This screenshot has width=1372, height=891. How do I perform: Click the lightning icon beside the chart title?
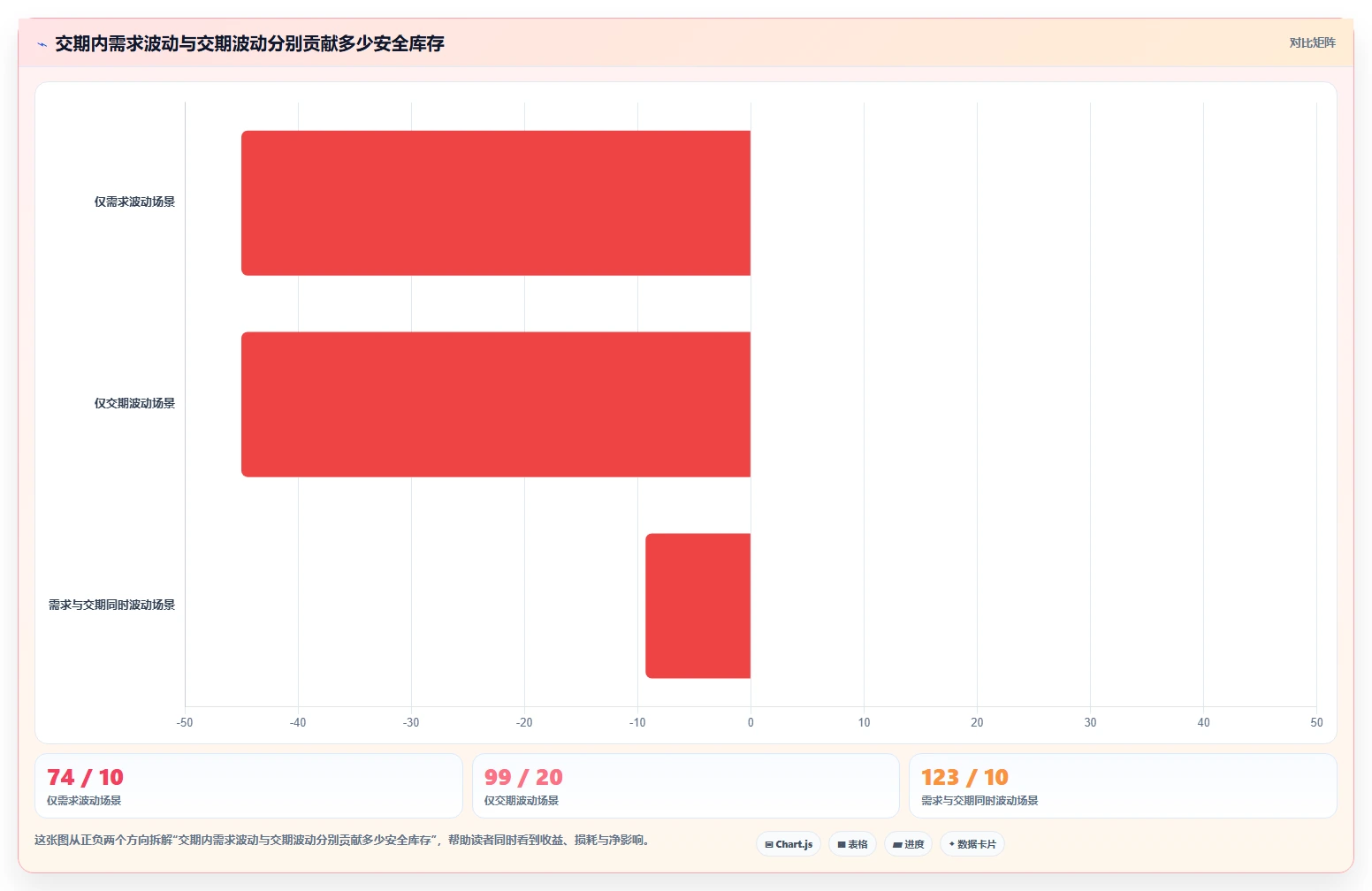[x=42, y=44]
